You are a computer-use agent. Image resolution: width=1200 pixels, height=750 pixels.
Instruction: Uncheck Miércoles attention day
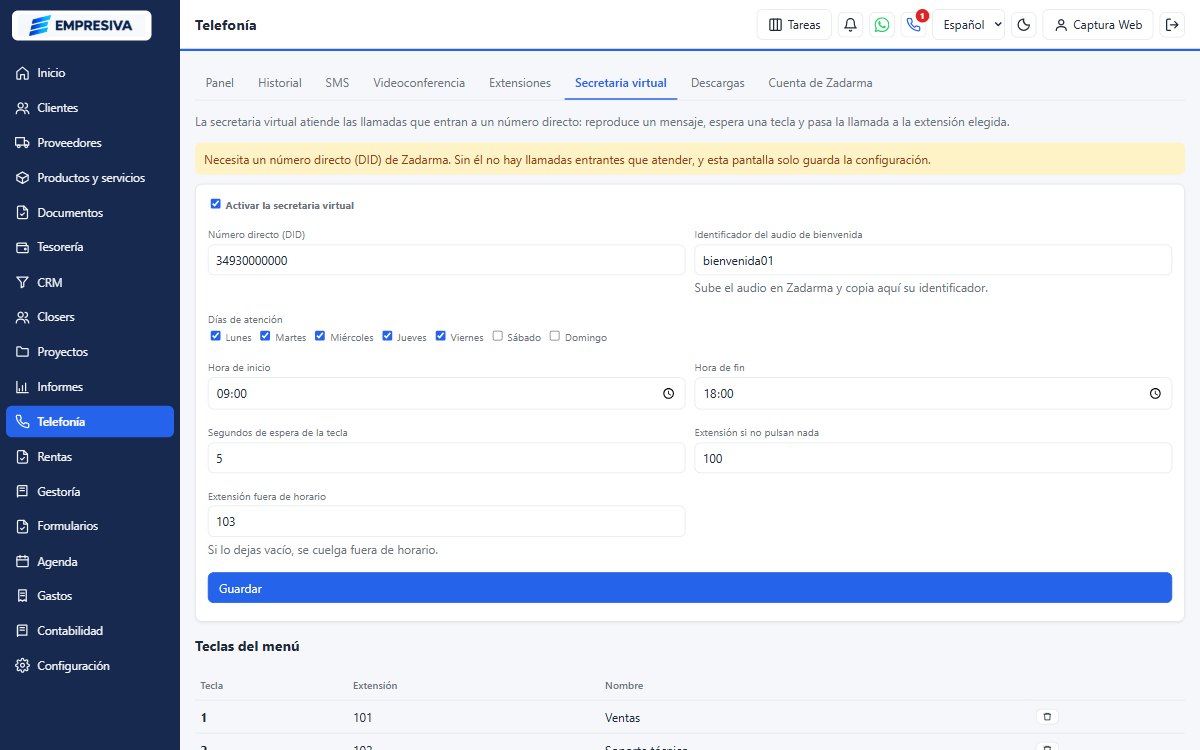click(320, 337)
